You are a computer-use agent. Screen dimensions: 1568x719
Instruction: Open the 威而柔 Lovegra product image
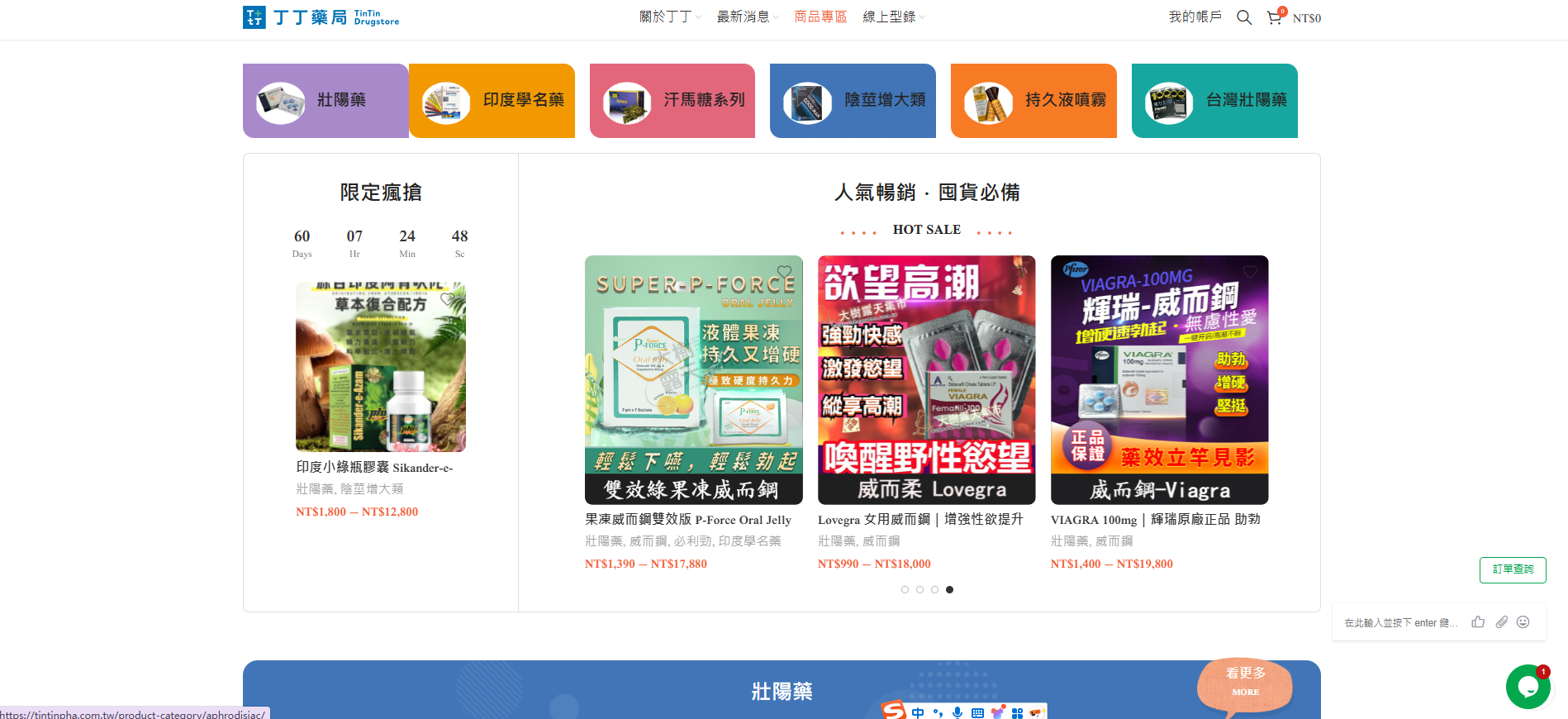click(x=927, y=380)
